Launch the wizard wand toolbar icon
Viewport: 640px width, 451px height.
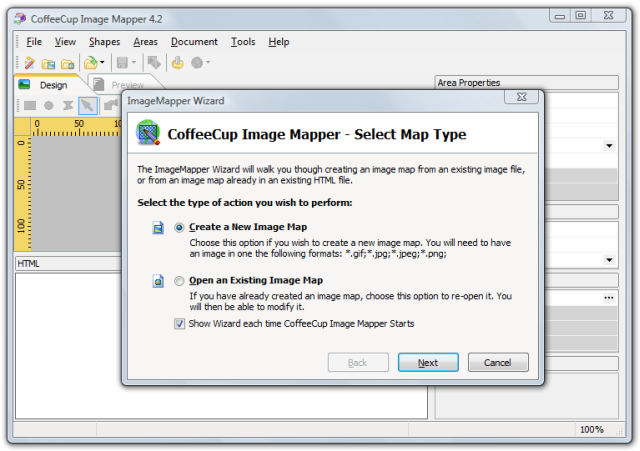[29, 63]
